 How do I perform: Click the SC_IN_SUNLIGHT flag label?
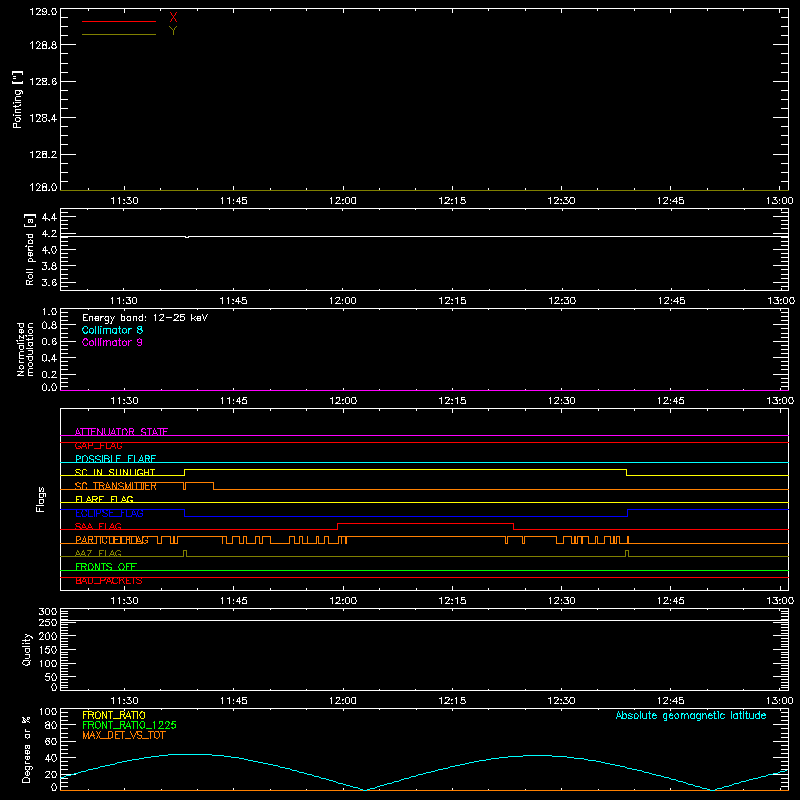pyautogui.click(x=115, y=472)
